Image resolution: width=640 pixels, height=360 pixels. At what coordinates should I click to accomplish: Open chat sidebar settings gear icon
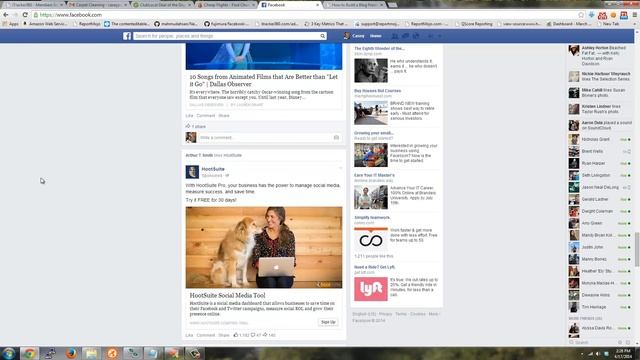[620, 342]
